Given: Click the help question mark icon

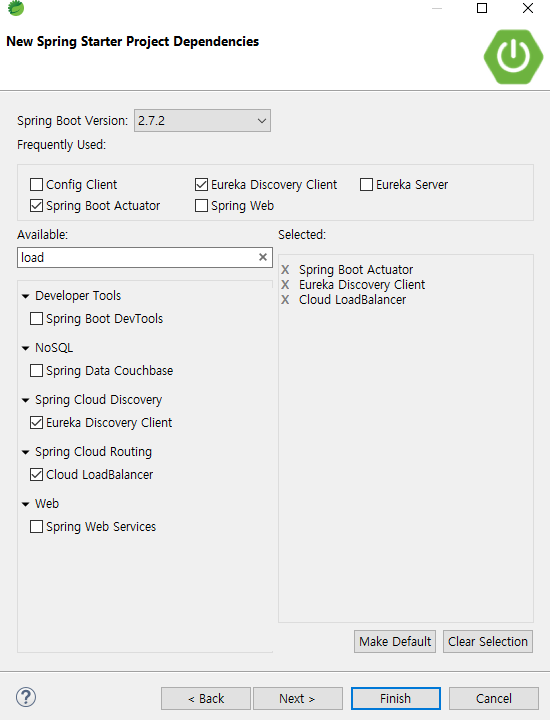Looking at the screenshot, I should point(26,697).
